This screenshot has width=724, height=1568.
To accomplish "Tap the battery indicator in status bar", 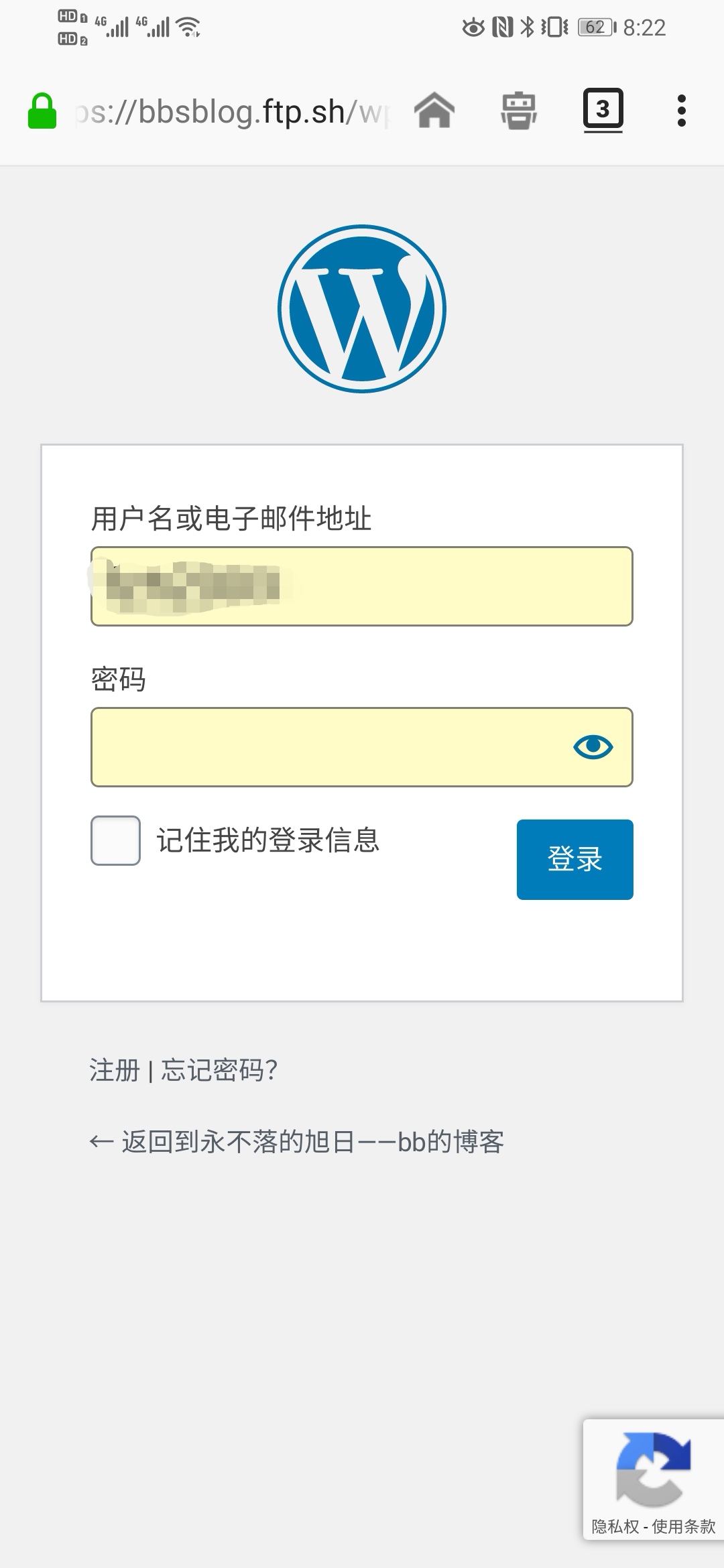I will coord(597,27).
